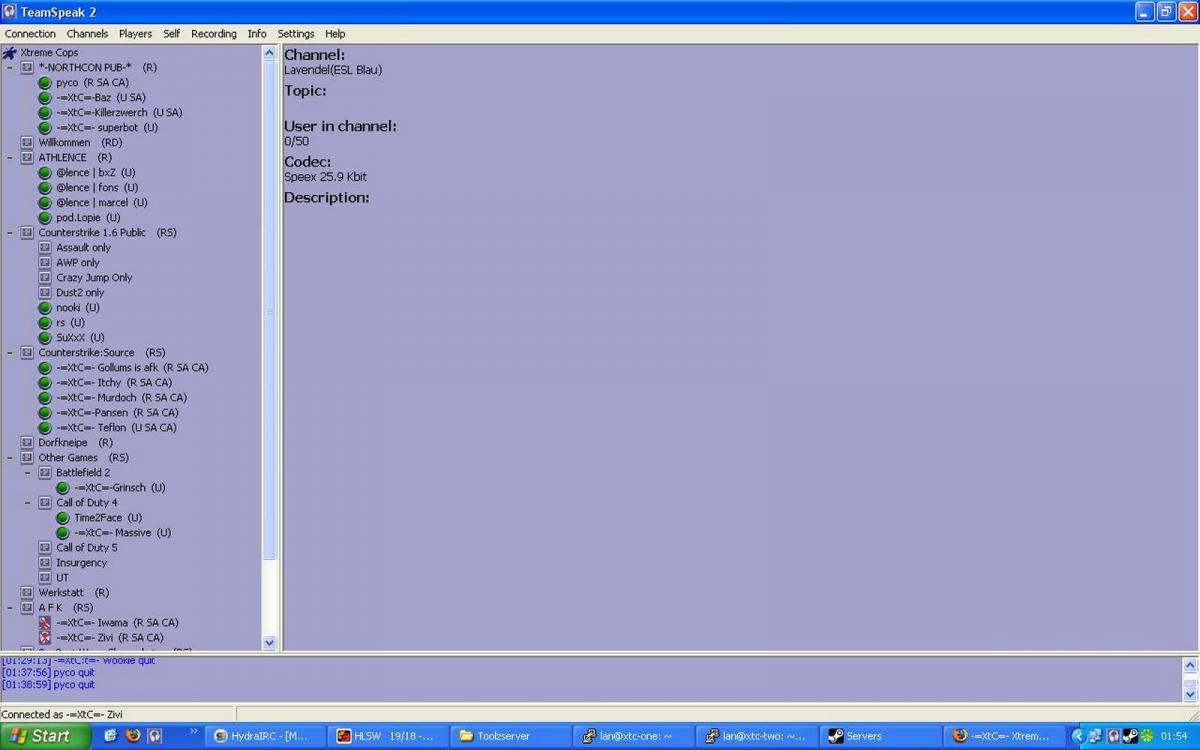Click the channel icon for Willkommen

(27, 143)
